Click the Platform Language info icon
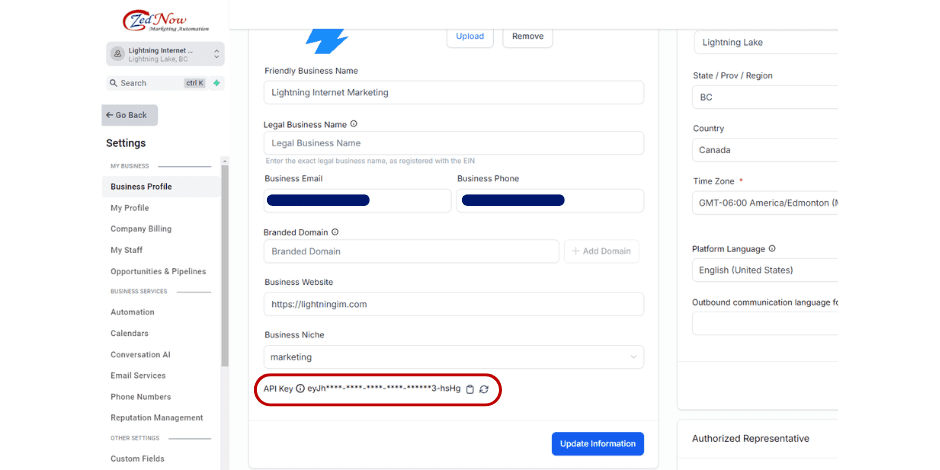The height and width of the screenshot is (470, 940). (x=772, y=249)
